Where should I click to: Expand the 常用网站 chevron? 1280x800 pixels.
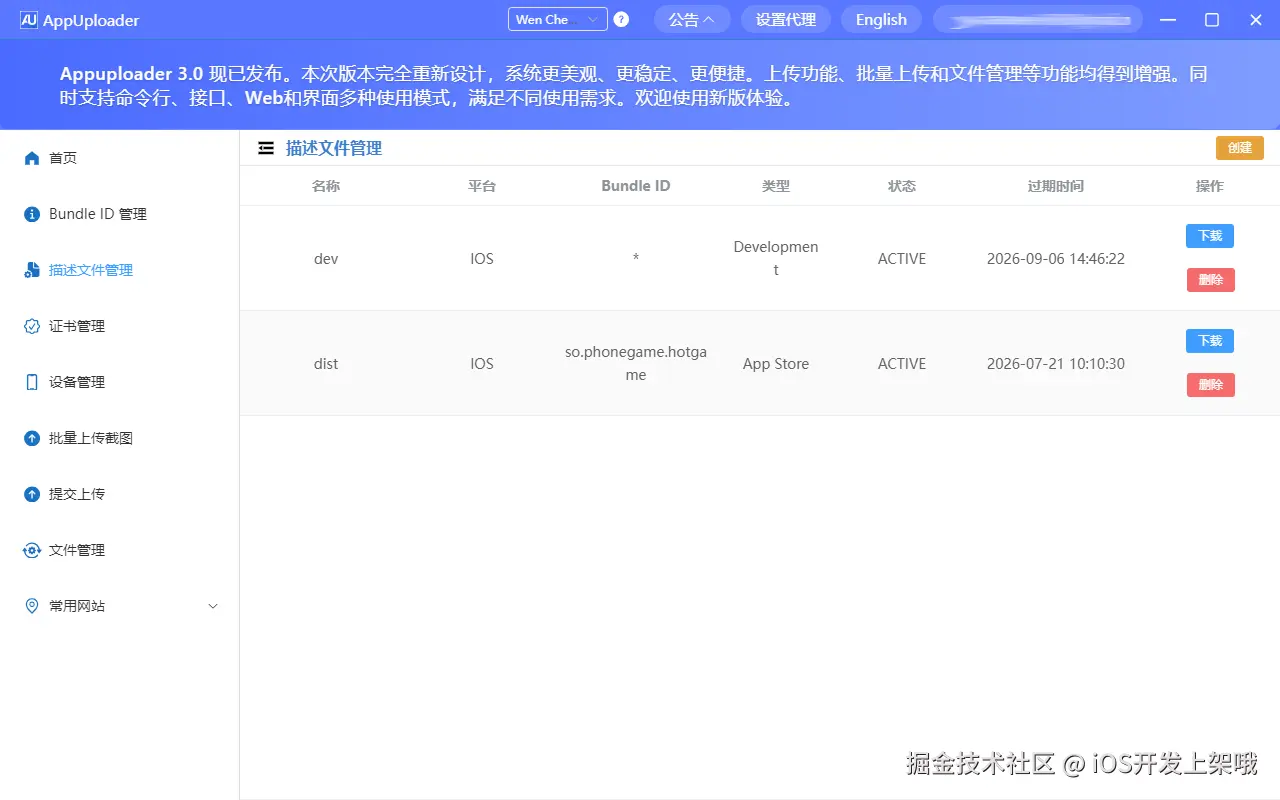(x=213, y=606)
